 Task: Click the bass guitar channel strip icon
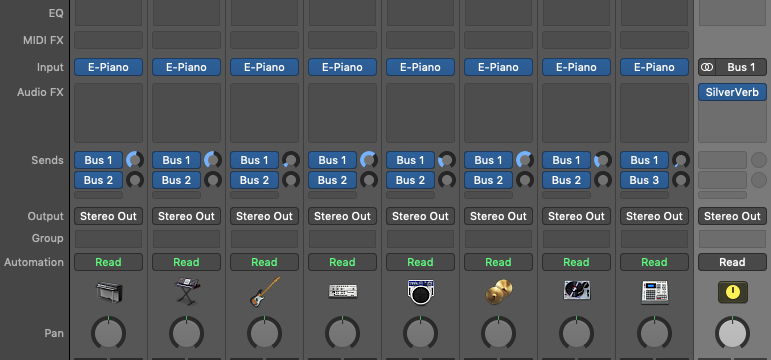coord(265,292)
